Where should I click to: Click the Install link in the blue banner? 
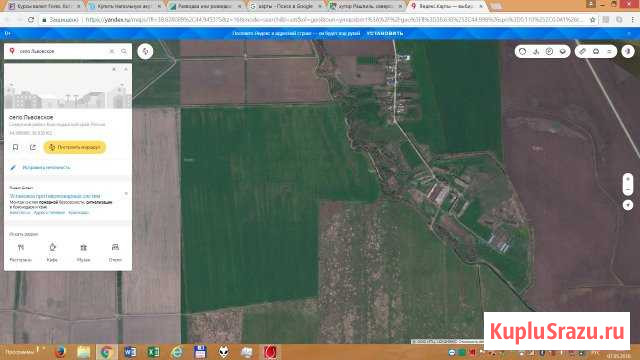click(385, 33)
